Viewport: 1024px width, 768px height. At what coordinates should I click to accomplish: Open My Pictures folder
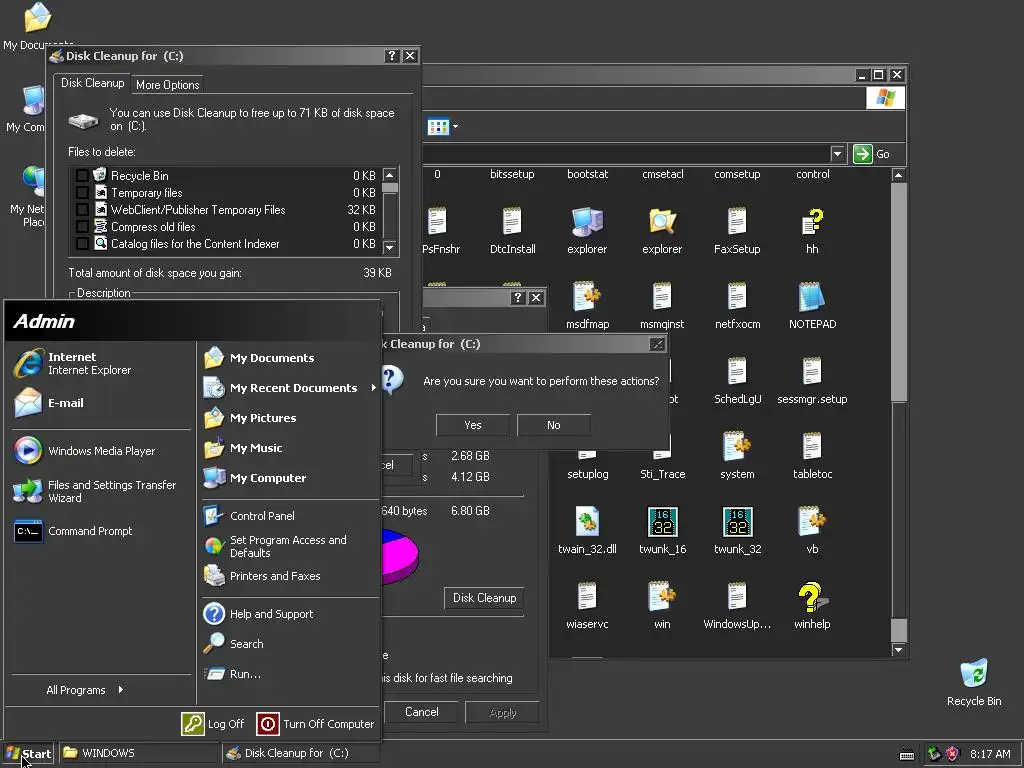click(x=250, y=418)
